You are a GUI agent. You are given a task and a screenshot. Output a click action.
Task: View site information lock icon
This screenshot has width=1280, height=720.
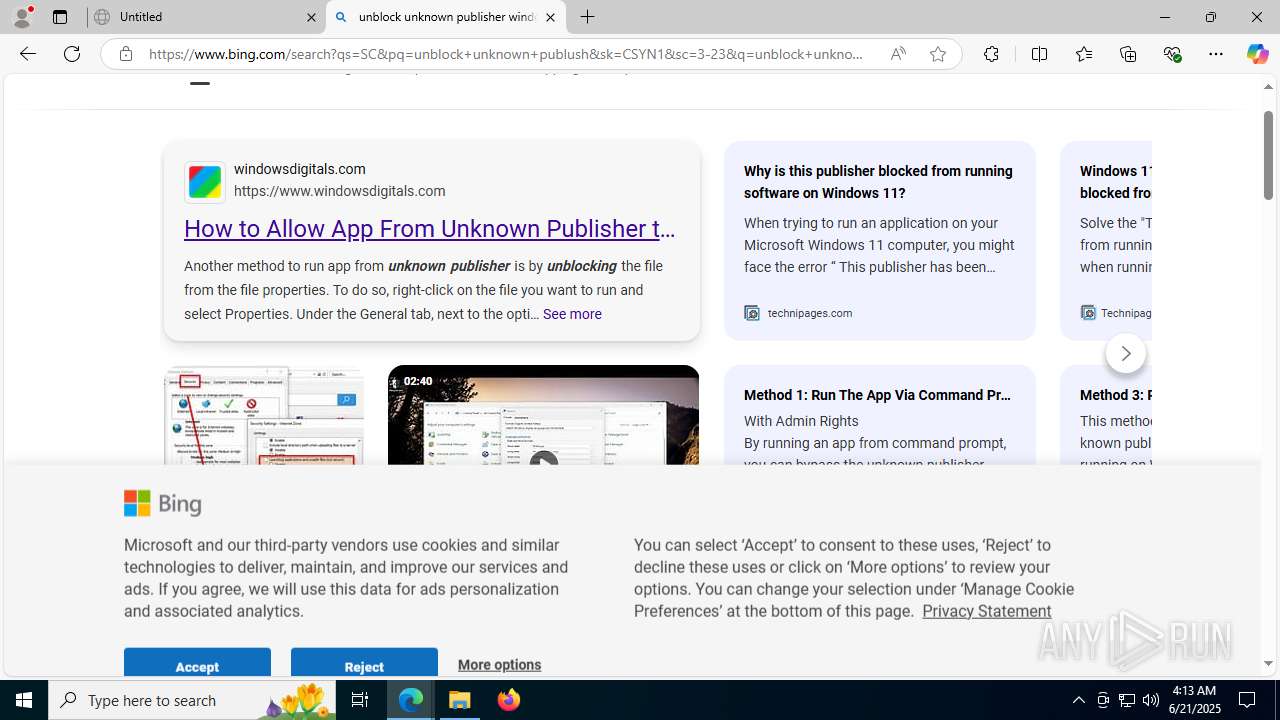[126, 54]
